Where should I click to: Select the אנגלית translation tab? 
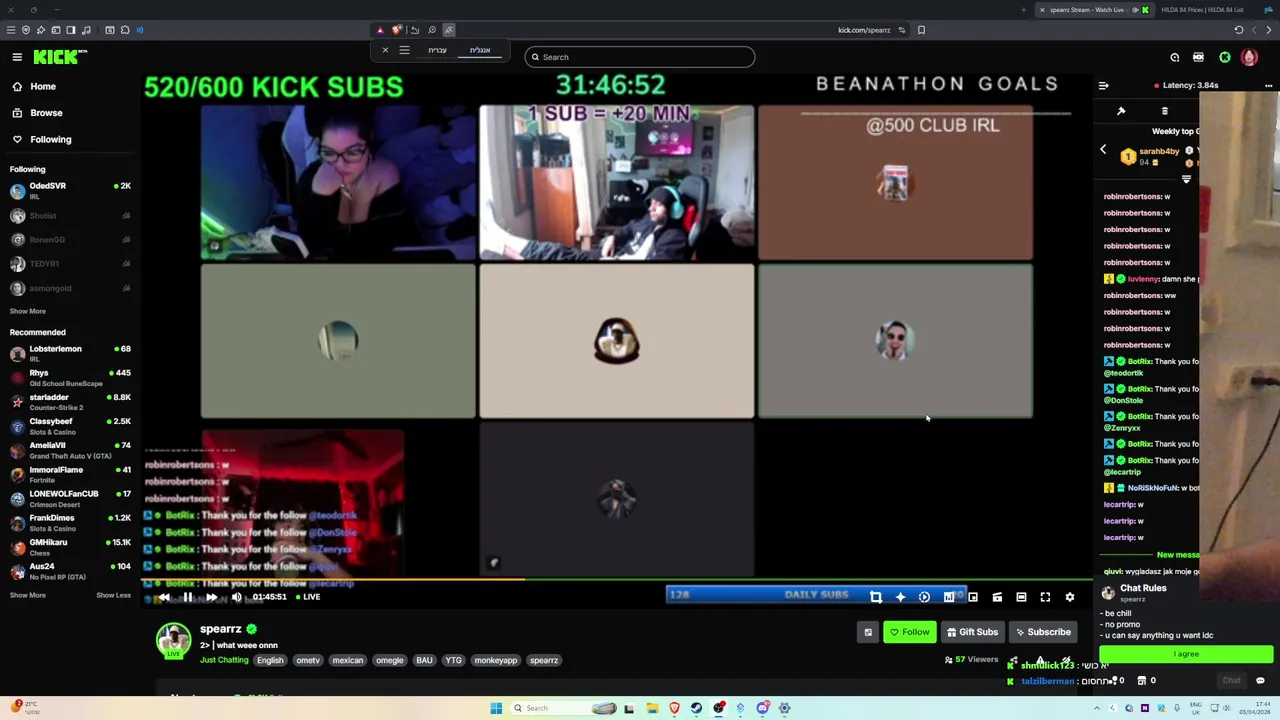pos(480,50)
